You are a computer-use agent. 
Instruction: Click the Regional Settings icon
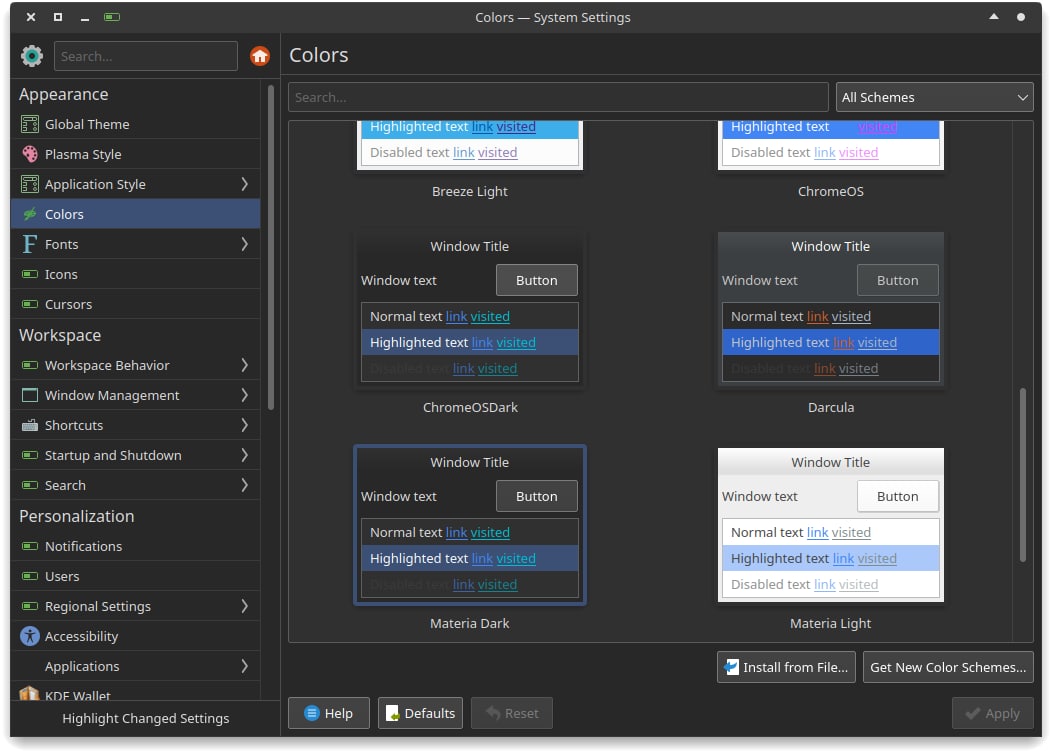pos(30,606)
